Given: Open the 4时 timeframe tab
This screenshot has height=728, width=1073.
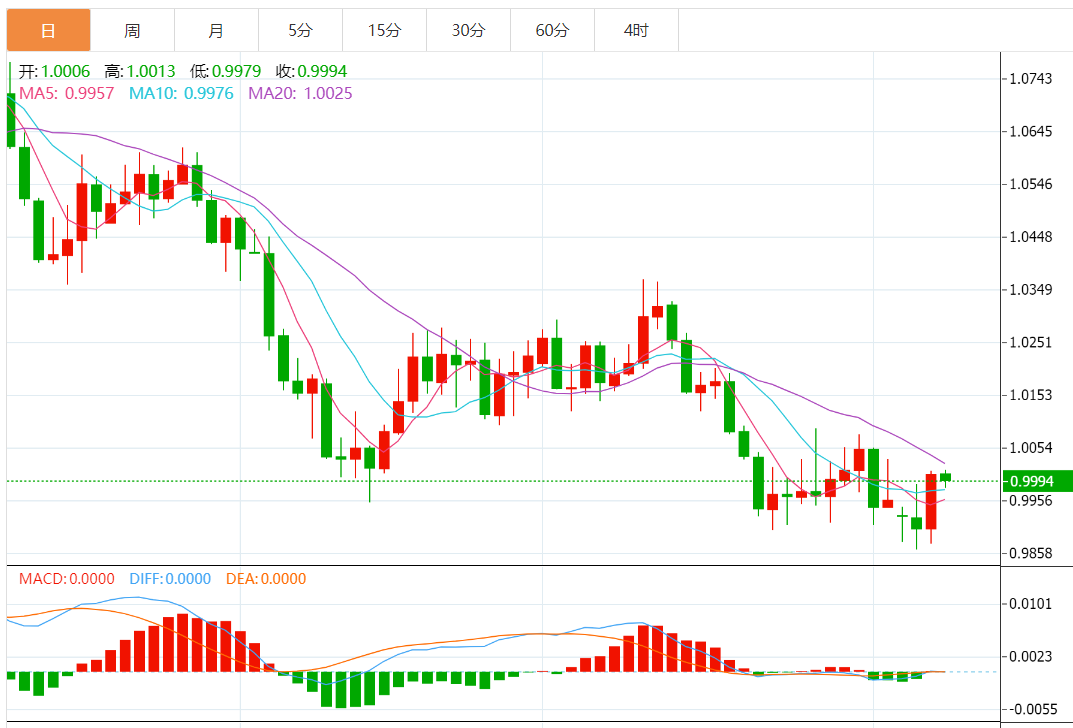Looking at the screenshot, I should tap(636, 30).
